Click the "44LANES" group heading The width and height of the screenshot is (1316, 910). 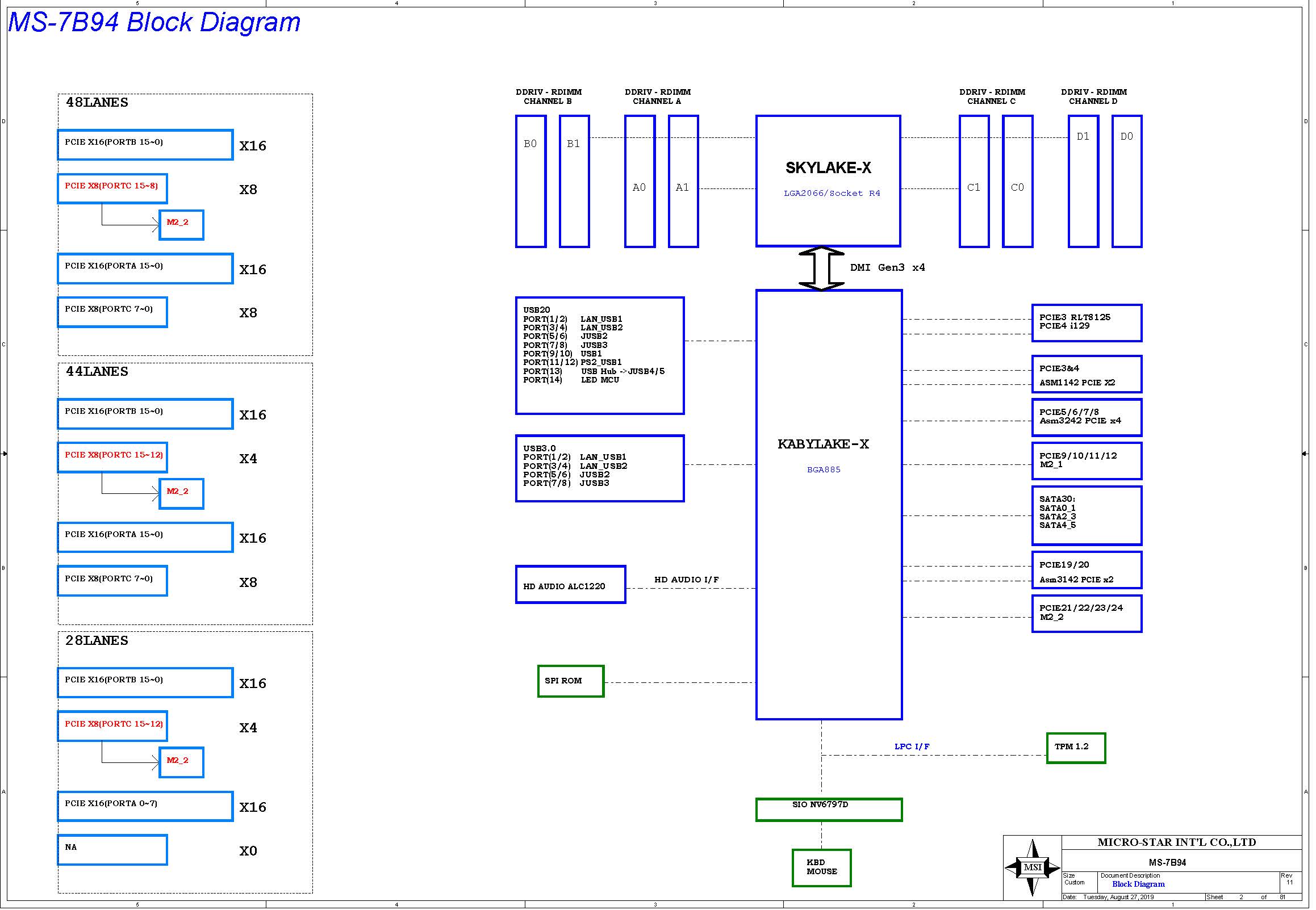click(97, 372)
